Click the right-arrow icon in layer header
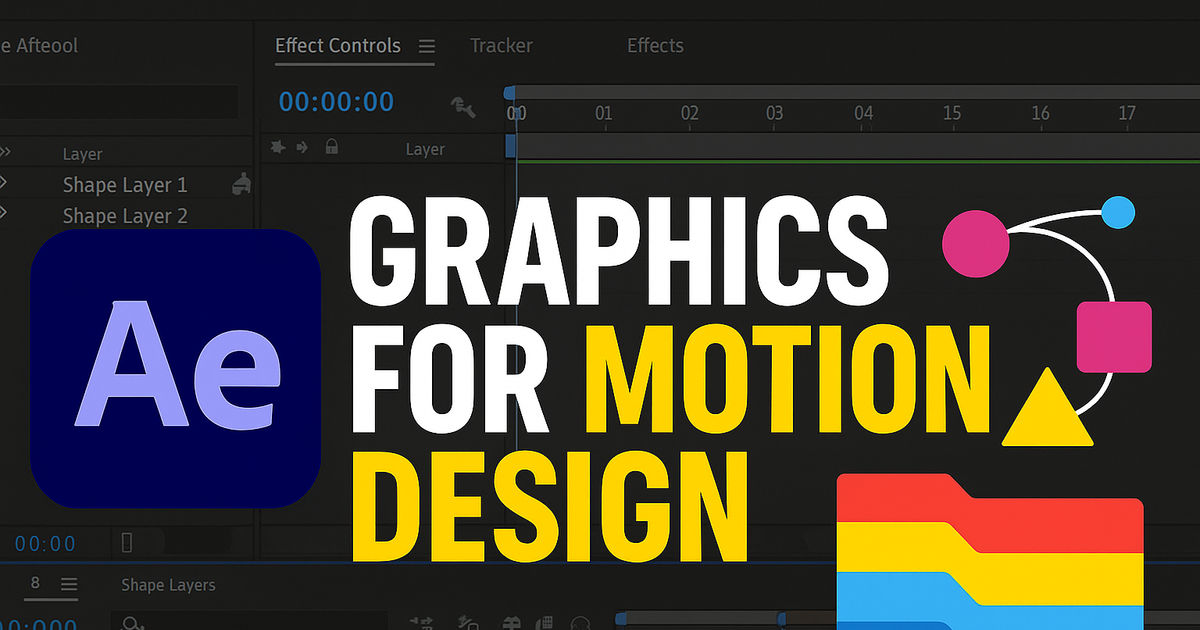Image resolution: width=1200 pixels, height=630 pixels. coord(303,148)
